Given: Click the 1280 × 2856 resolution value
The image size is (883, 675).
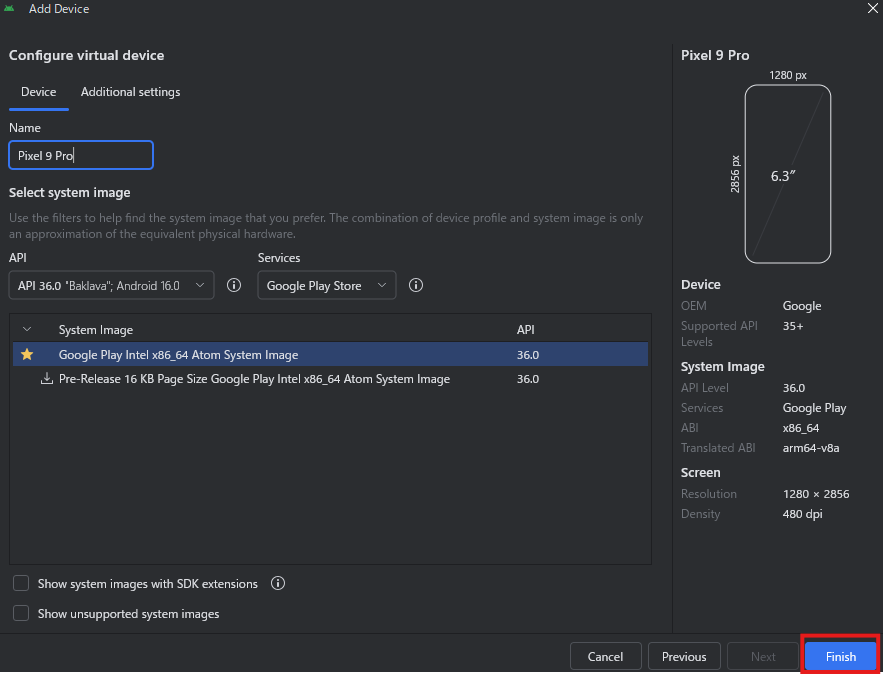Looking at the screenshot, I should [x=816, y=494].
